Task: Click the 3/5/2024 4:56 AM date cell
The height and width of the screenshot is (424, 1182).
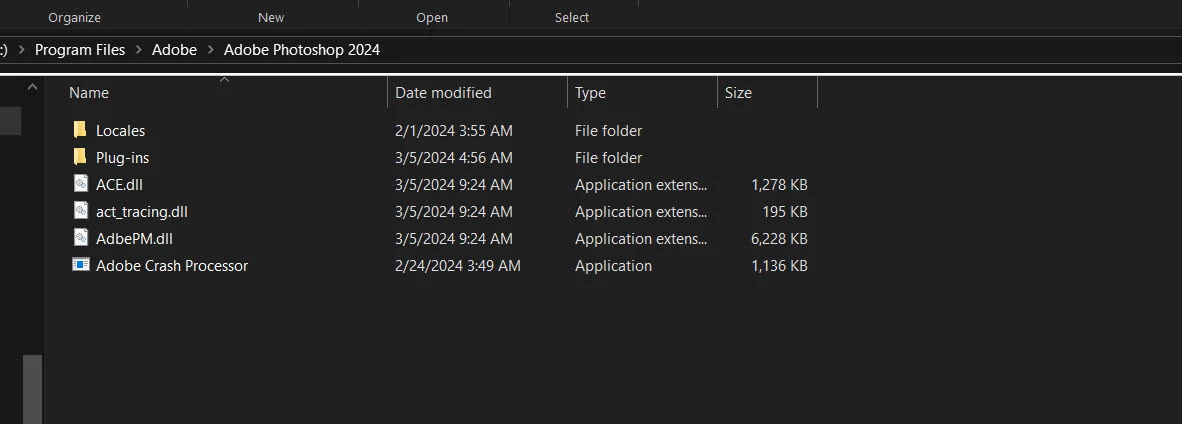Action: (454, 158)
